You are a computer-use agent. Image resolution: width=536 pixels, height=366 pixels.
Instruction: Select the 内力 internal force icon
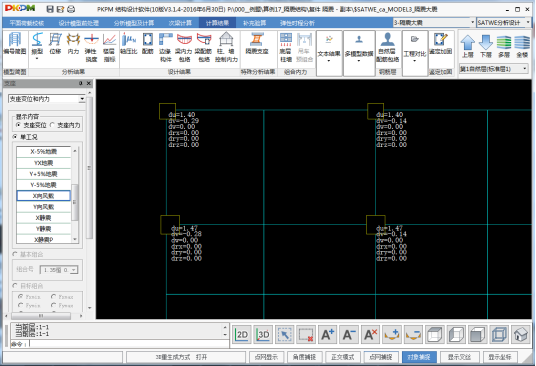(x=73, y=44)
